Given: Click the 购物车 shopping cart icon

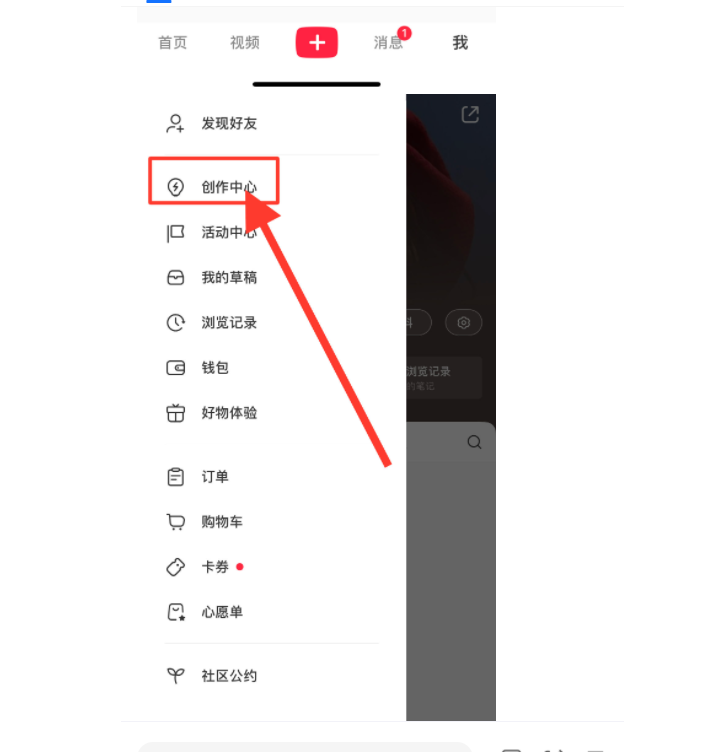Looking at the screenshot, I should (176, 522).
